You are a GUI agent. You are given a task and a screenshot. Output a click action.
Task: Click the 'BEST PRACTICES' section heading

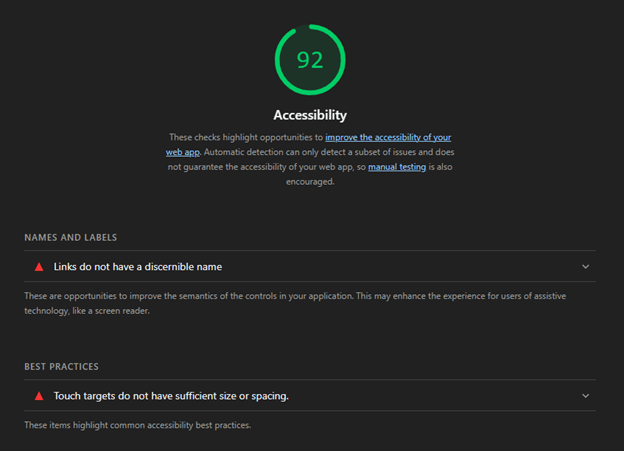pos(61,367)
